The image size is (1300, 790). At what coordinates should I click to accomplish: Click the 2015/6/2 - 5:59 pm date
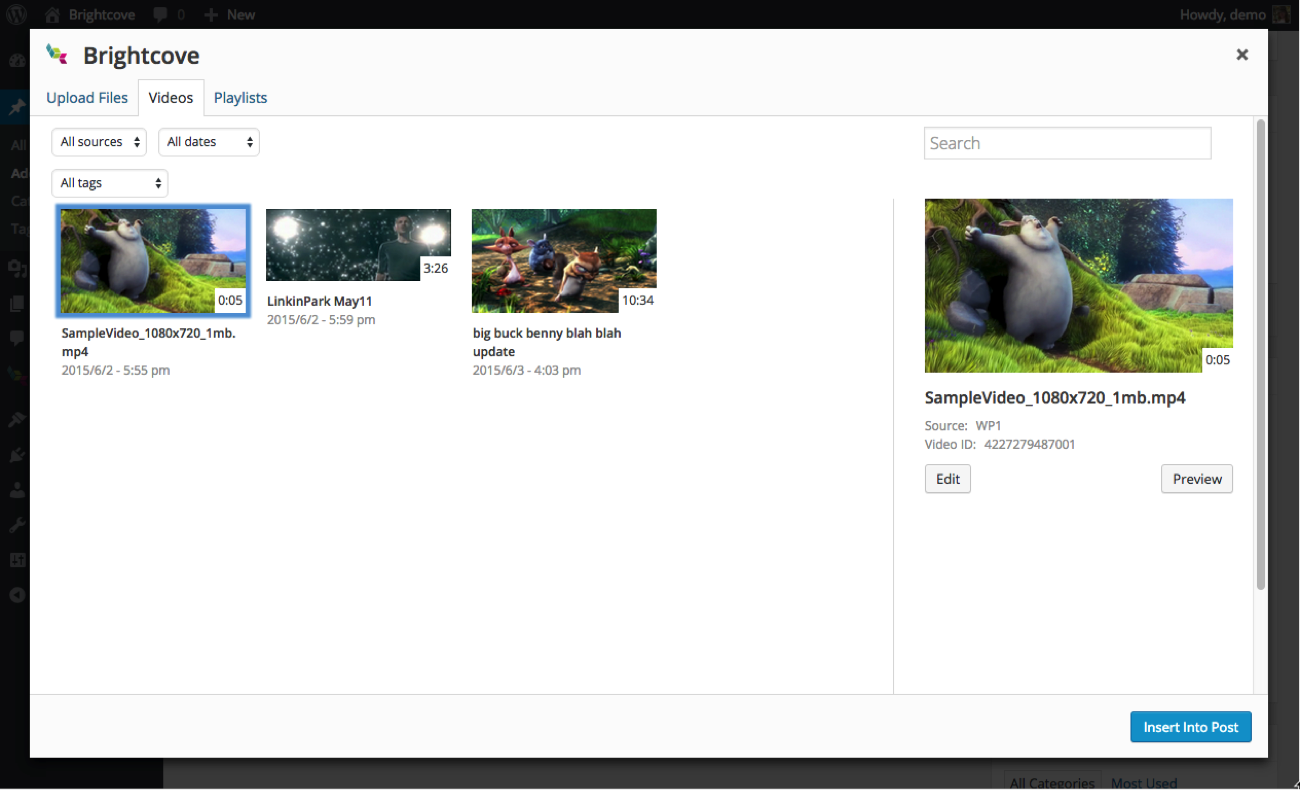[x=321, y=320]
